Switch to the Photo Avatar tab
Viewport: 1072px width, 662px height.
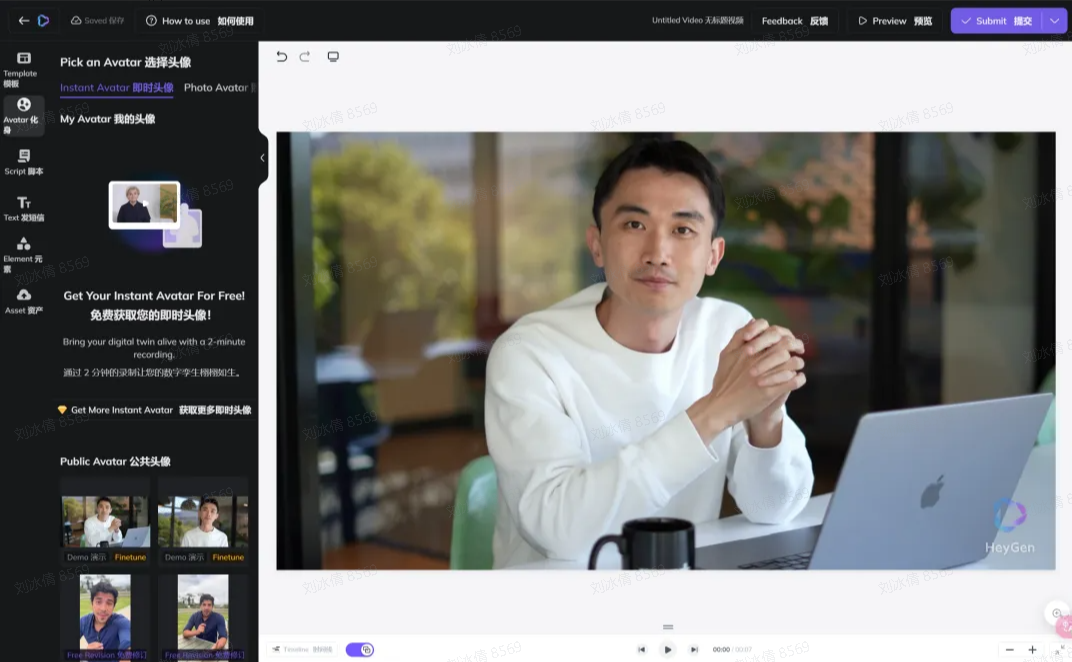218,88
